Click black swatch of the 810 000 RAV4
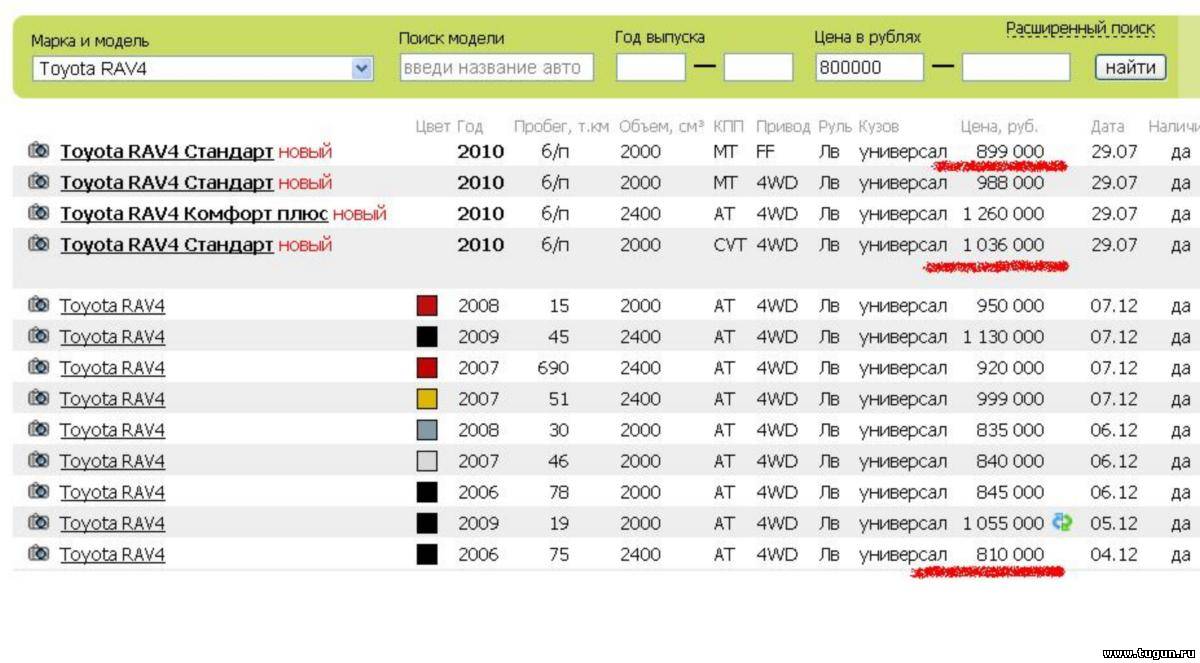Image resolution: width=1200 pixels, height=663 pixels. click(x=427, y=554)
